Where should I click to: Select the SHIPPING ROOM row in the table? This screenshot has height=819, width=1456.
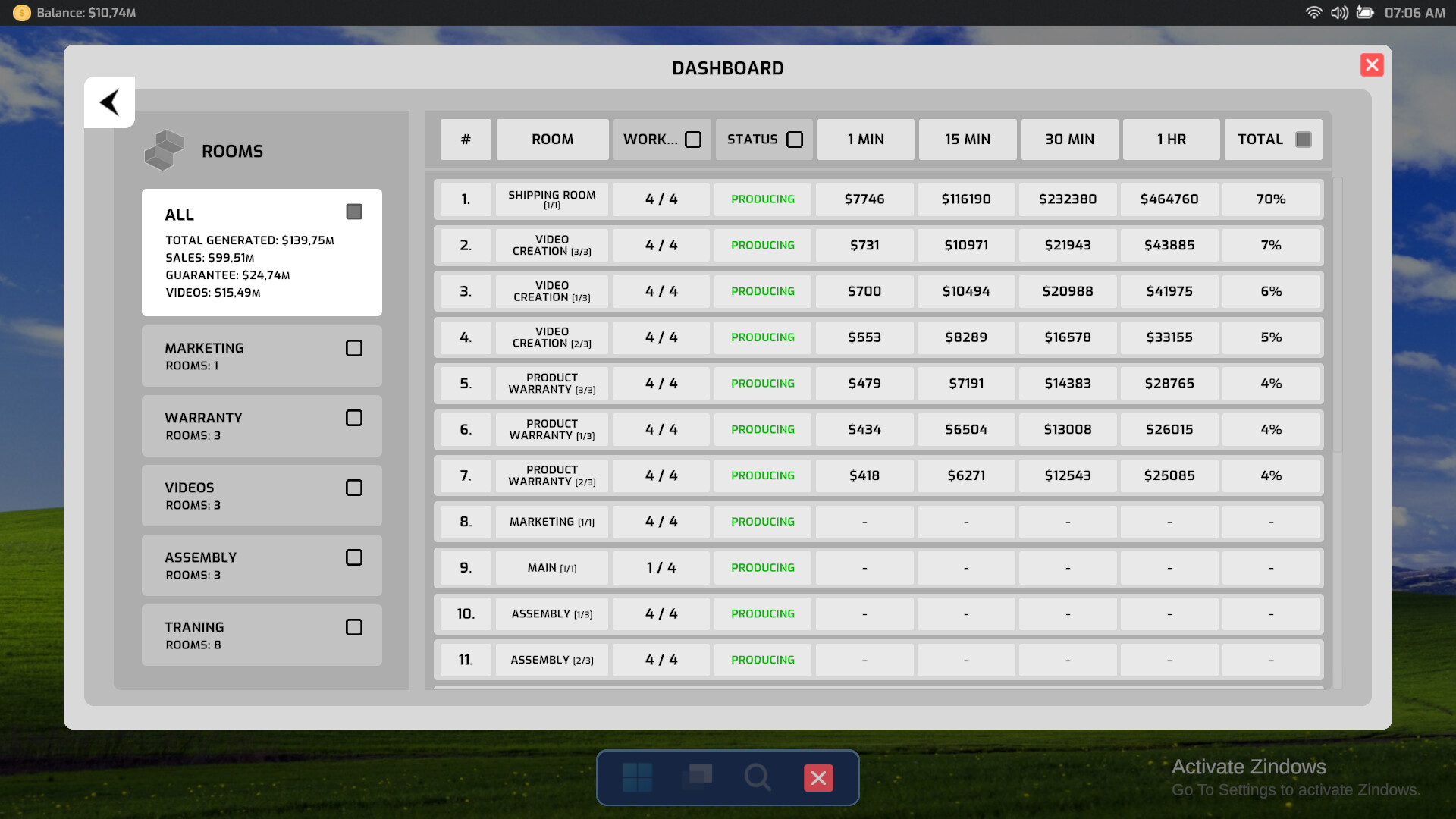tap(551, 199)
